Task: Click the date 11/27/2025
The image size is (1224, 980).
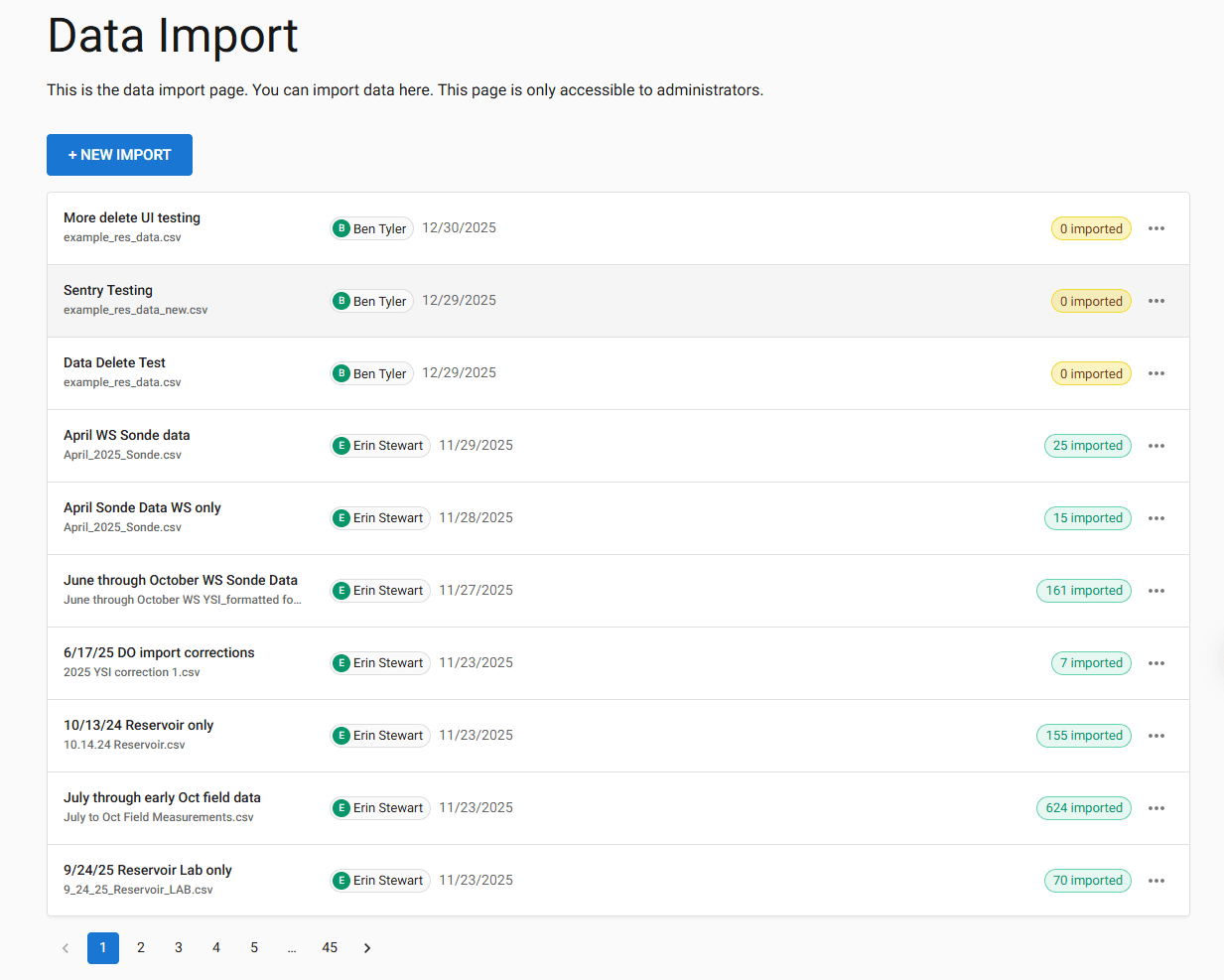Action: tap(476, 590)
